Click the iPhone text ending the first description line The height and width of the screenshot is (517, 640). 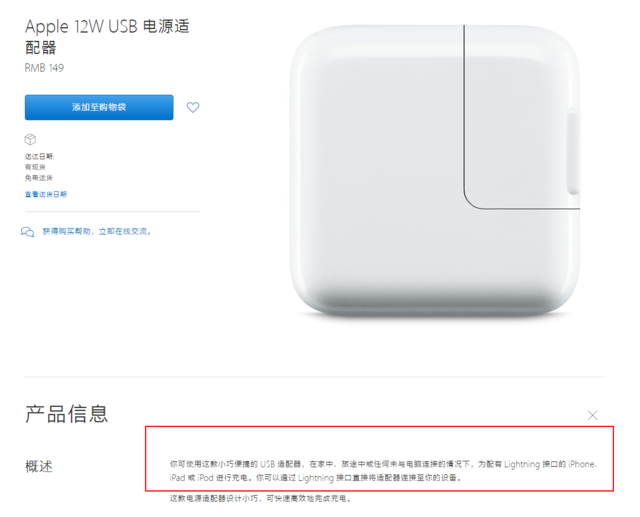point(582,464)
